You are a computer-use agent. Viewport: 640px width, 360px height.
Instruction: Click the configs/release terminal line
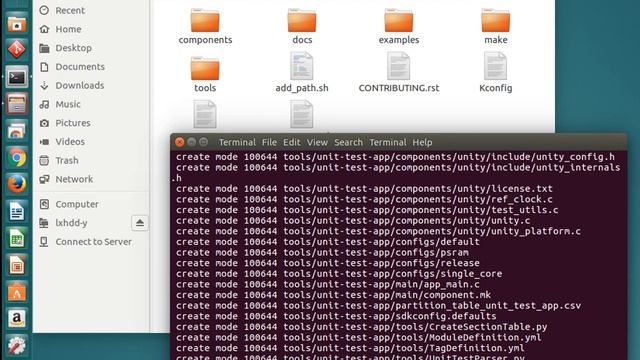point(328,263)
